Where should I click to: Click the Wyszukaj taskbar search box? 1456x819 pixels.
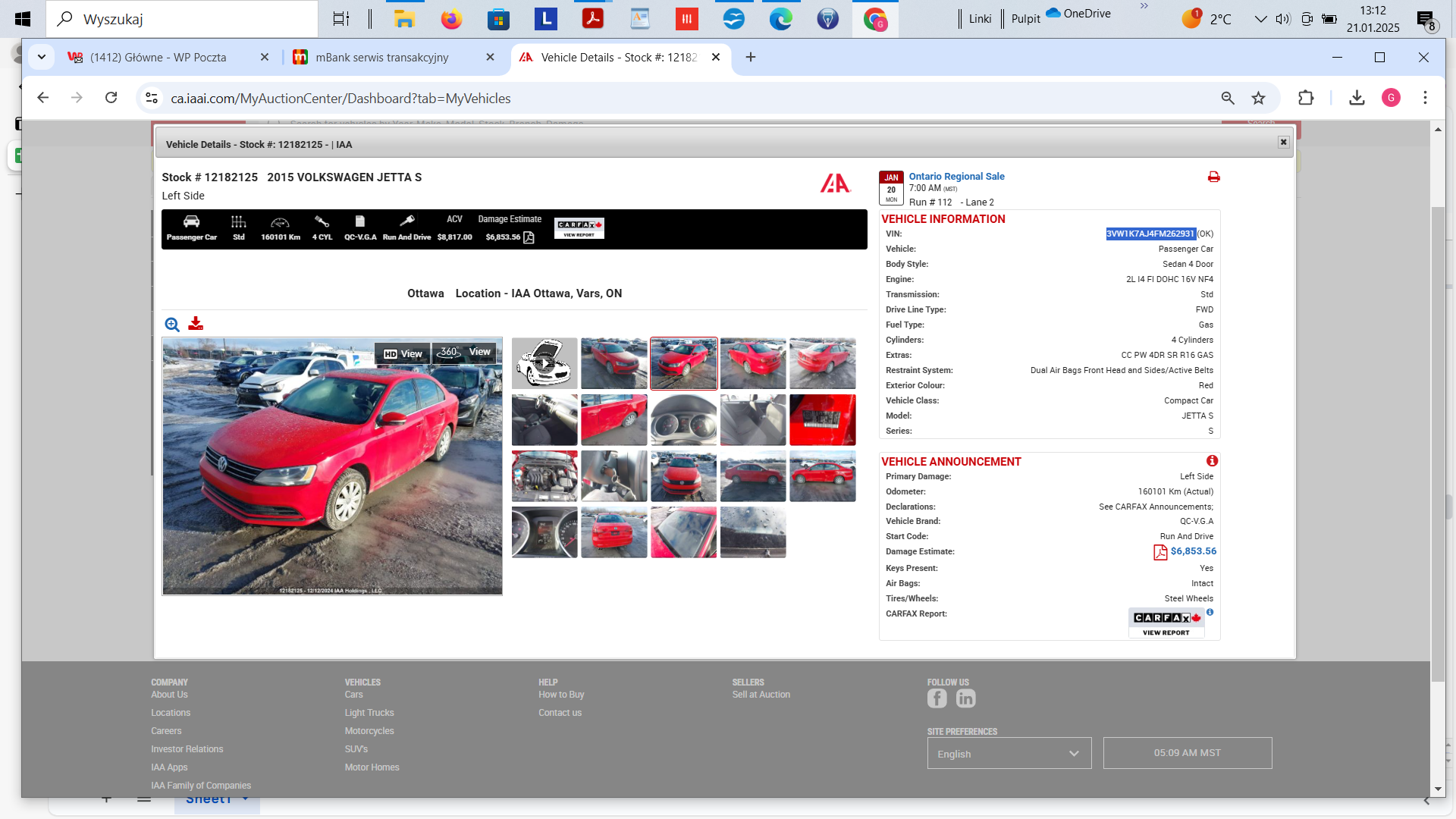pyautogui.click(x=182, y=19)
